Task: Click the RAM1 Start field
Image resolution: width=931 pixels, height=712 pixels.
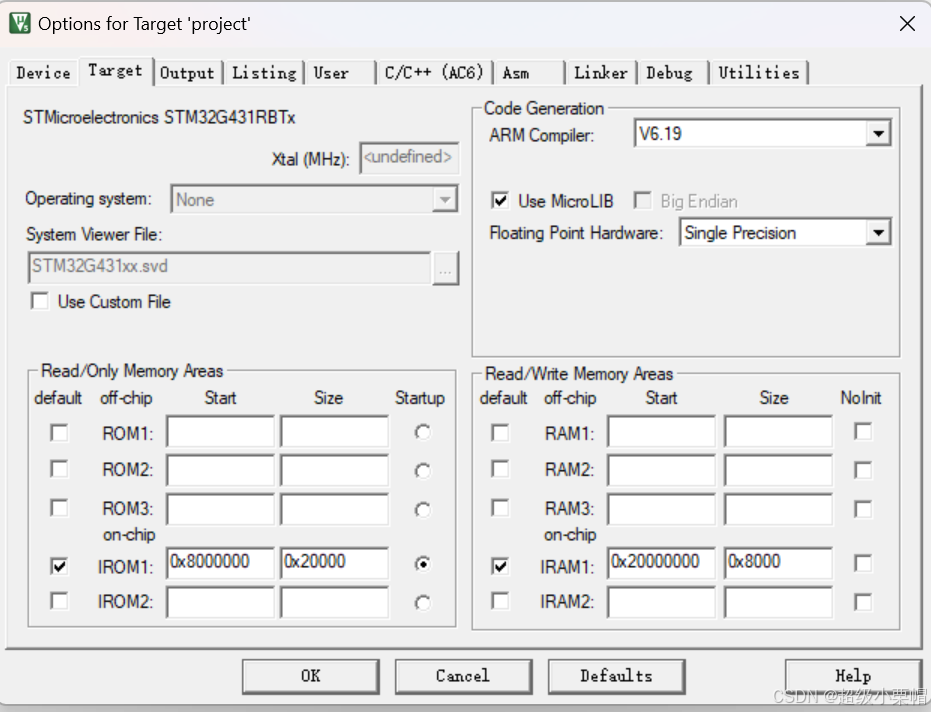Action: tap(661, 432)
